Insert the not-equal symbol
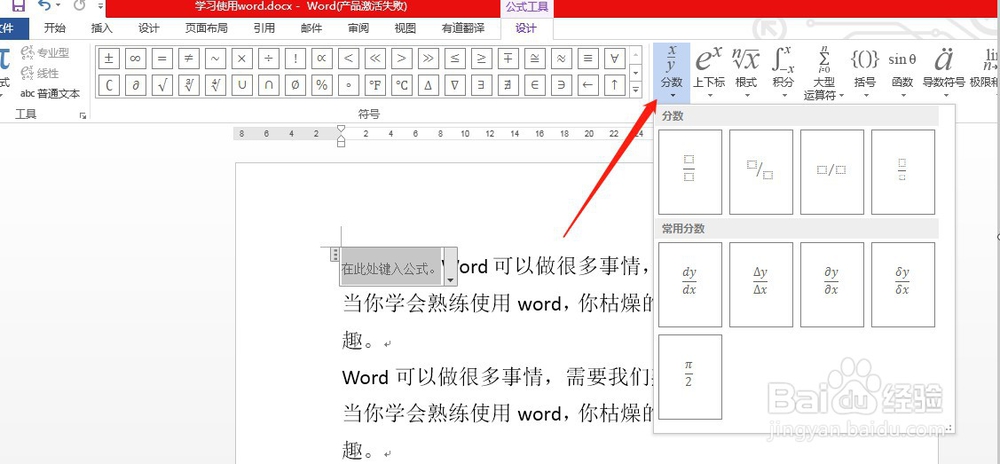Screen dimensions: 1000x464 coord(188,59)
